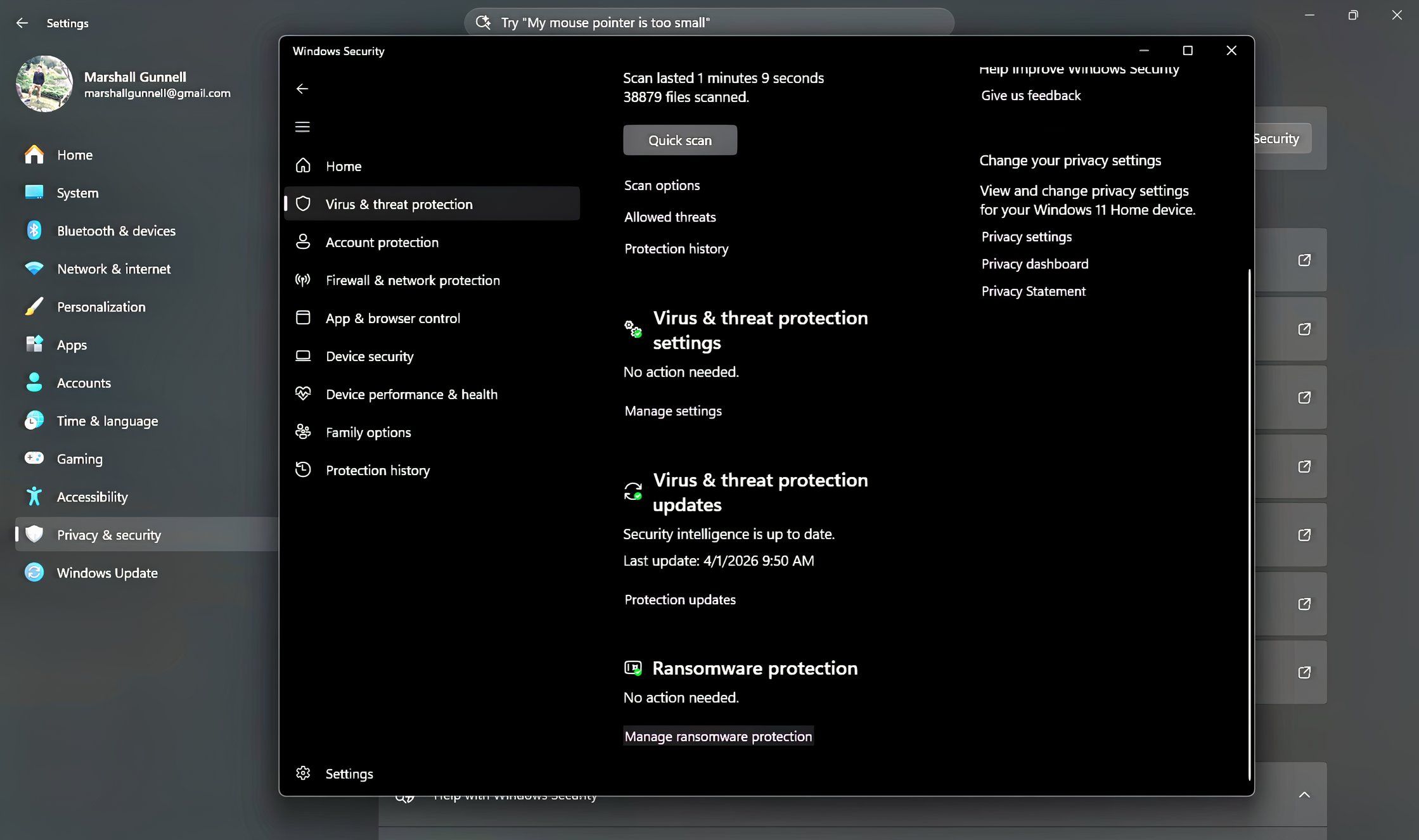Screen dimensions: 1419x840
Task: Click the Account protection person icon
Action: (303, 242)
